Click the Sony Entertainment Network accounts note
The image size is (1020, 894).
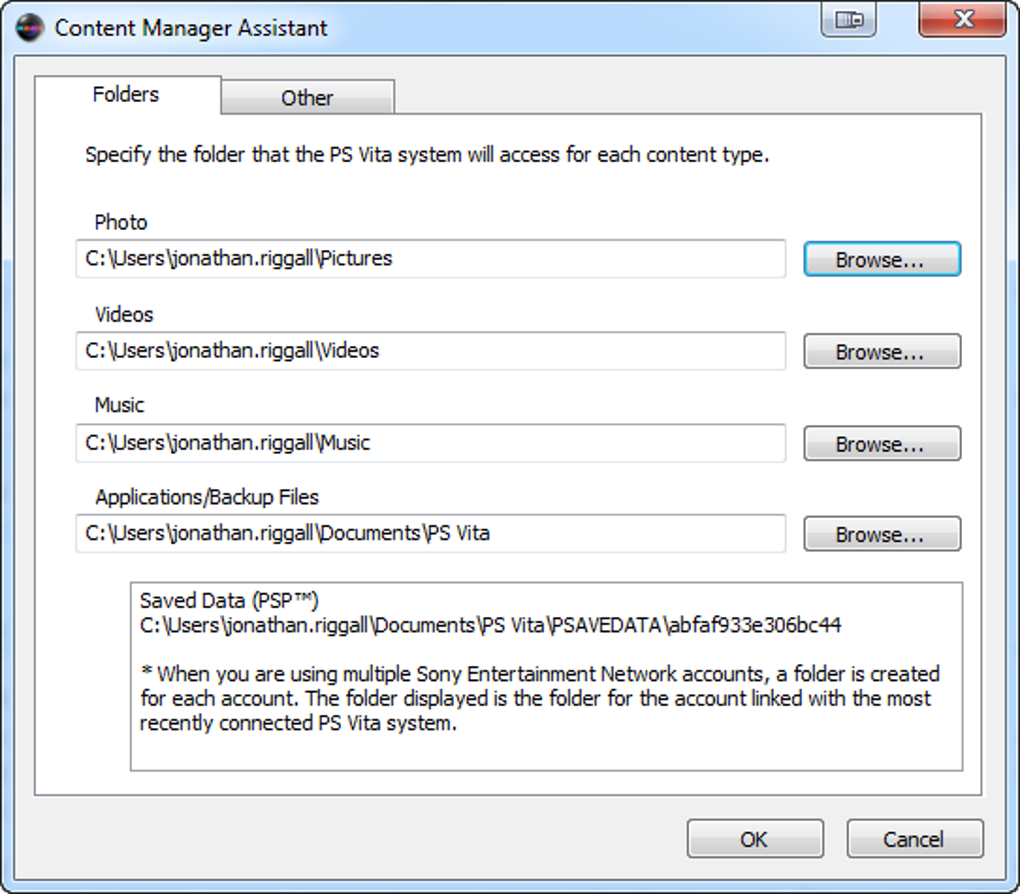point(539,698)
